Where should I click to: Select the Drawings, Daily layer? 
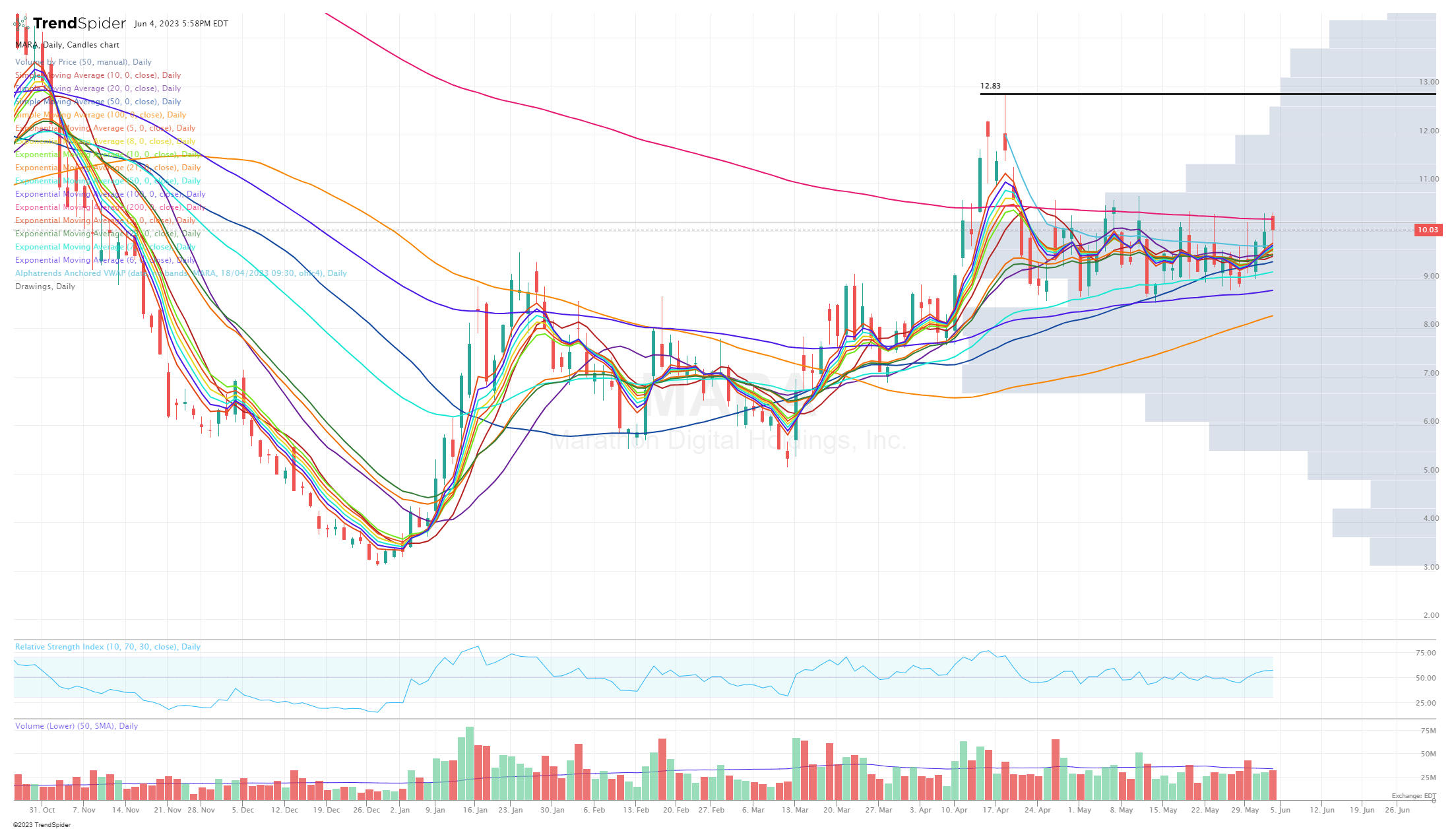tap(44, 286)
